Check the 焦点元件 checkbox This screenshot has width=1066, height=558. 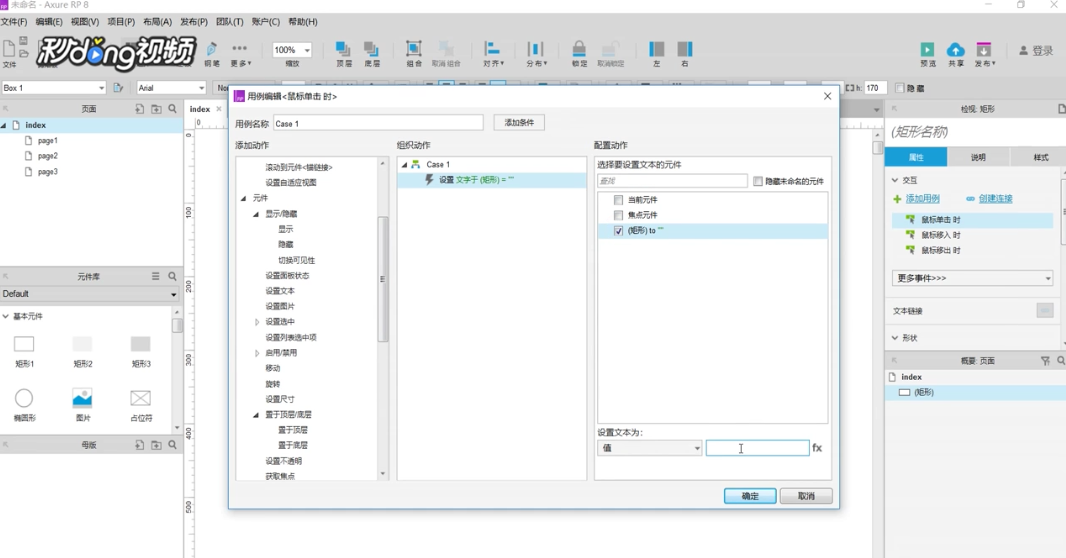618,215
